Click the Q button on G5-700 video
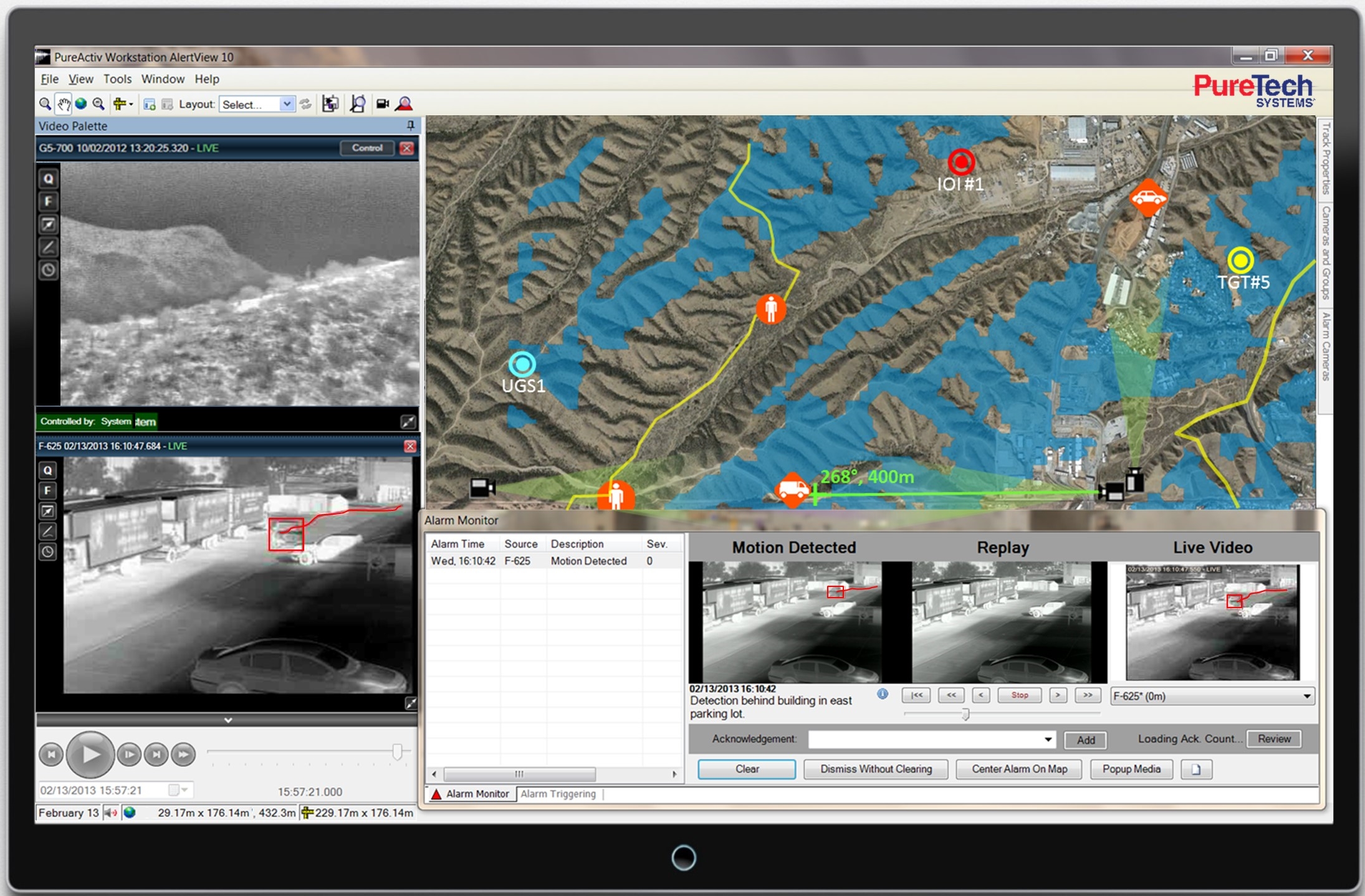This screenshot has width=1365, height=896. [49, 179]
